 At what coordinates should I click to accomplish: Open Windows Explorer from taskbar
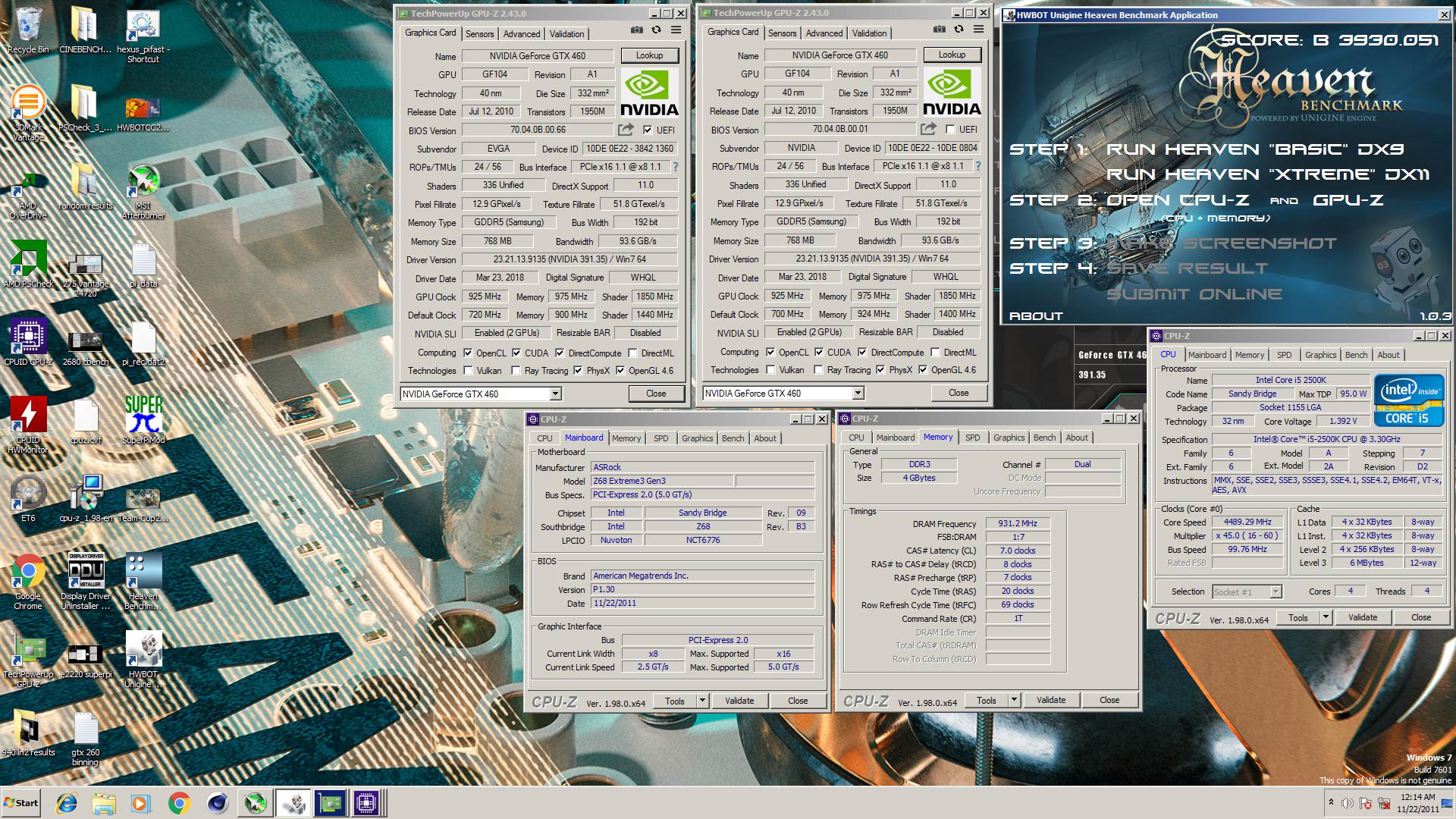click(x=104, y=803)
